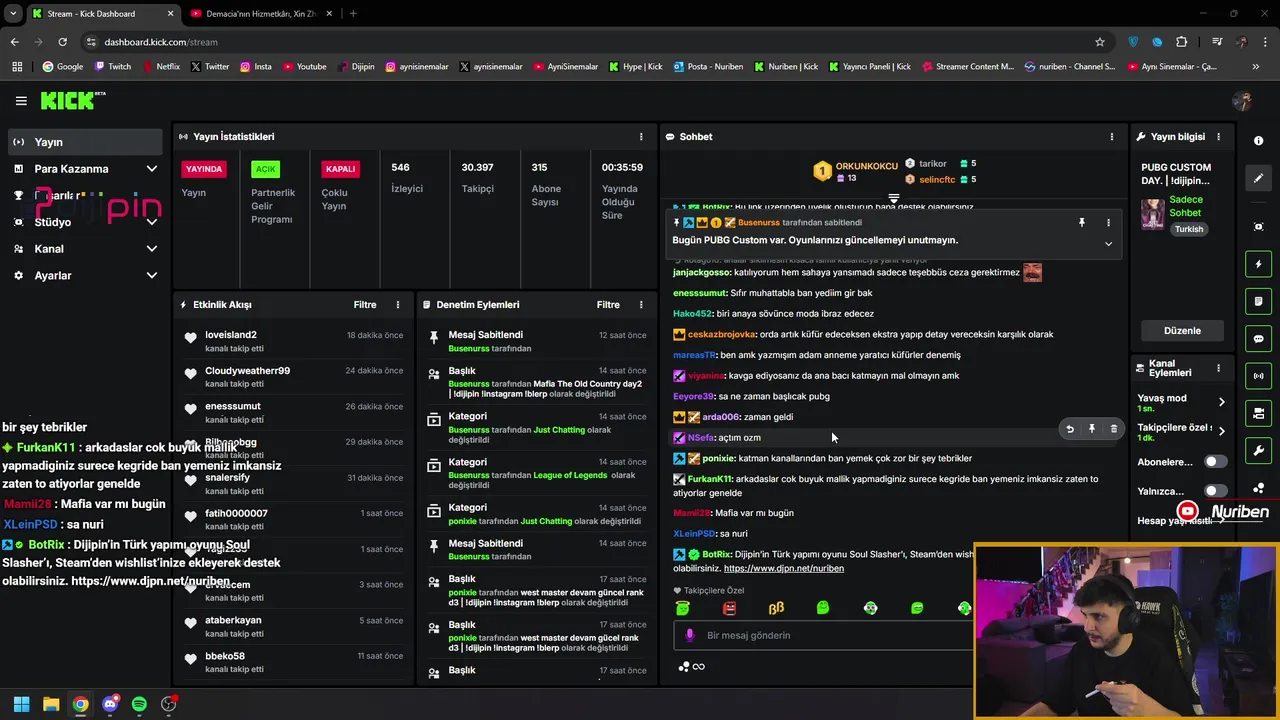Click the broadcast signal icon in the right sidebar
This screenshot has width=1280, height=720.
pyautogui.click(x=1259, y=376)
